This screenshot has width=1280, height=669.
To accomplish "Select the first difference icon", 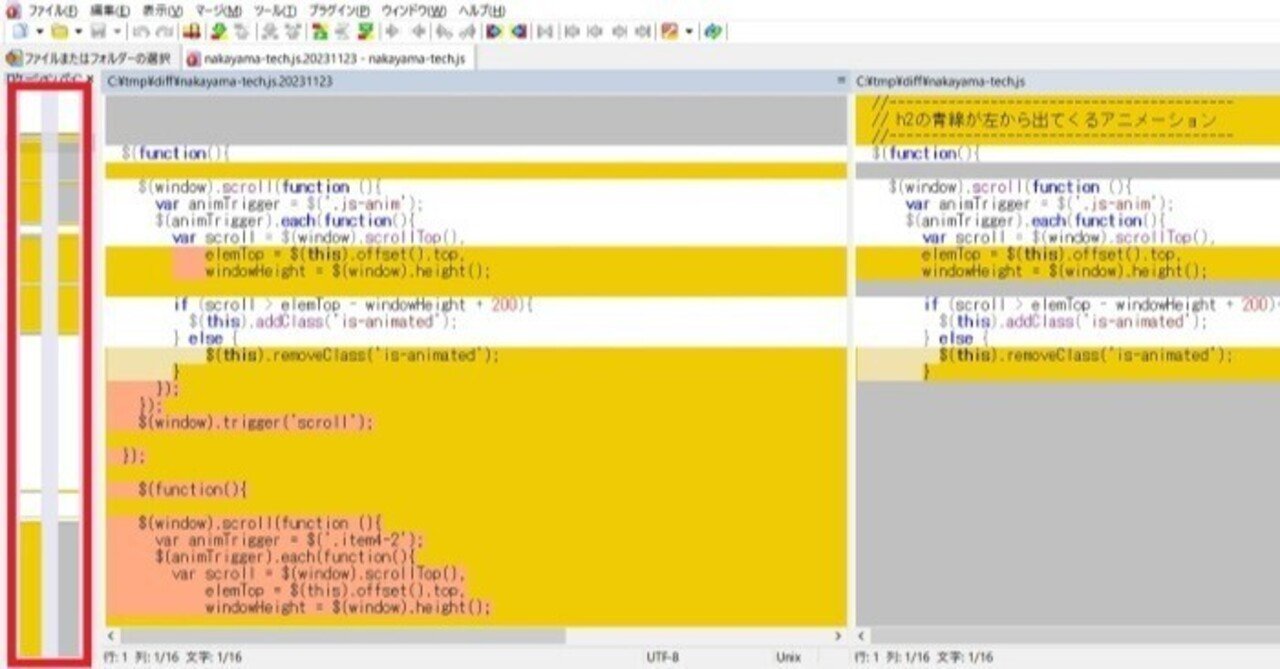I will click(571, 33).
